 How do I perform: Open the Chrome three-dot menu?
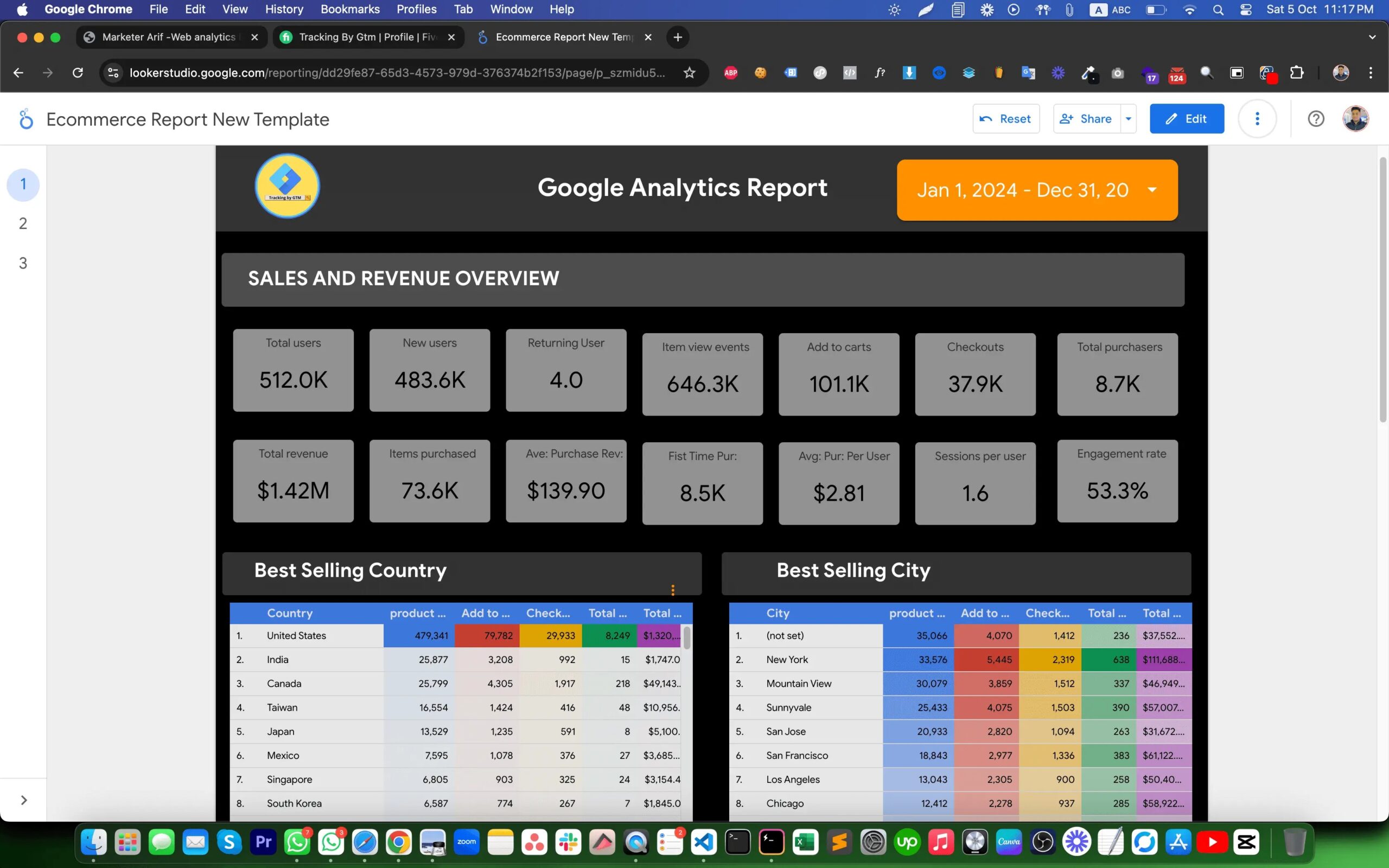click(1371, 73)
